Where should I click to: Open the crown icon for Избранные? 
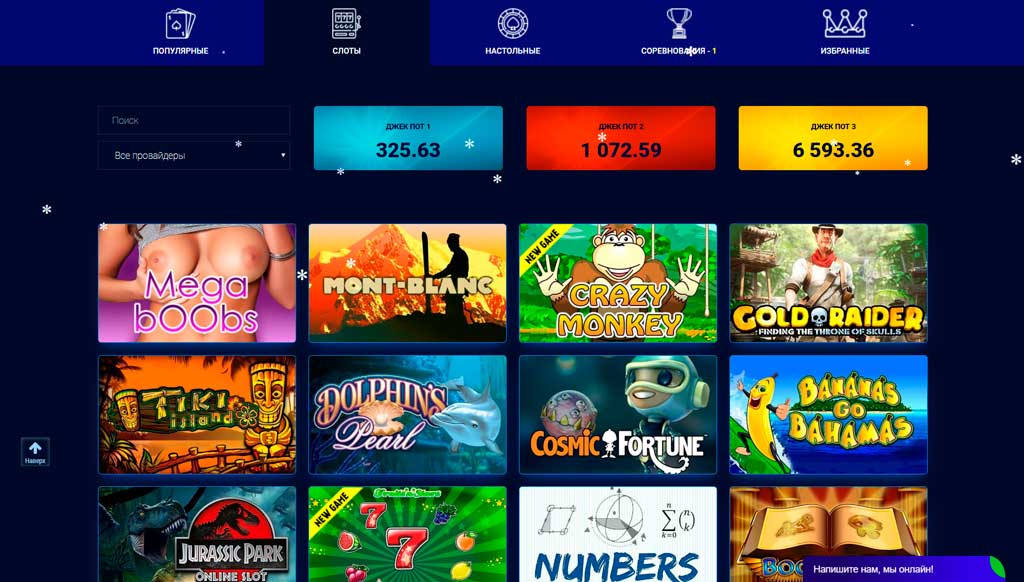tap(844, 24)
